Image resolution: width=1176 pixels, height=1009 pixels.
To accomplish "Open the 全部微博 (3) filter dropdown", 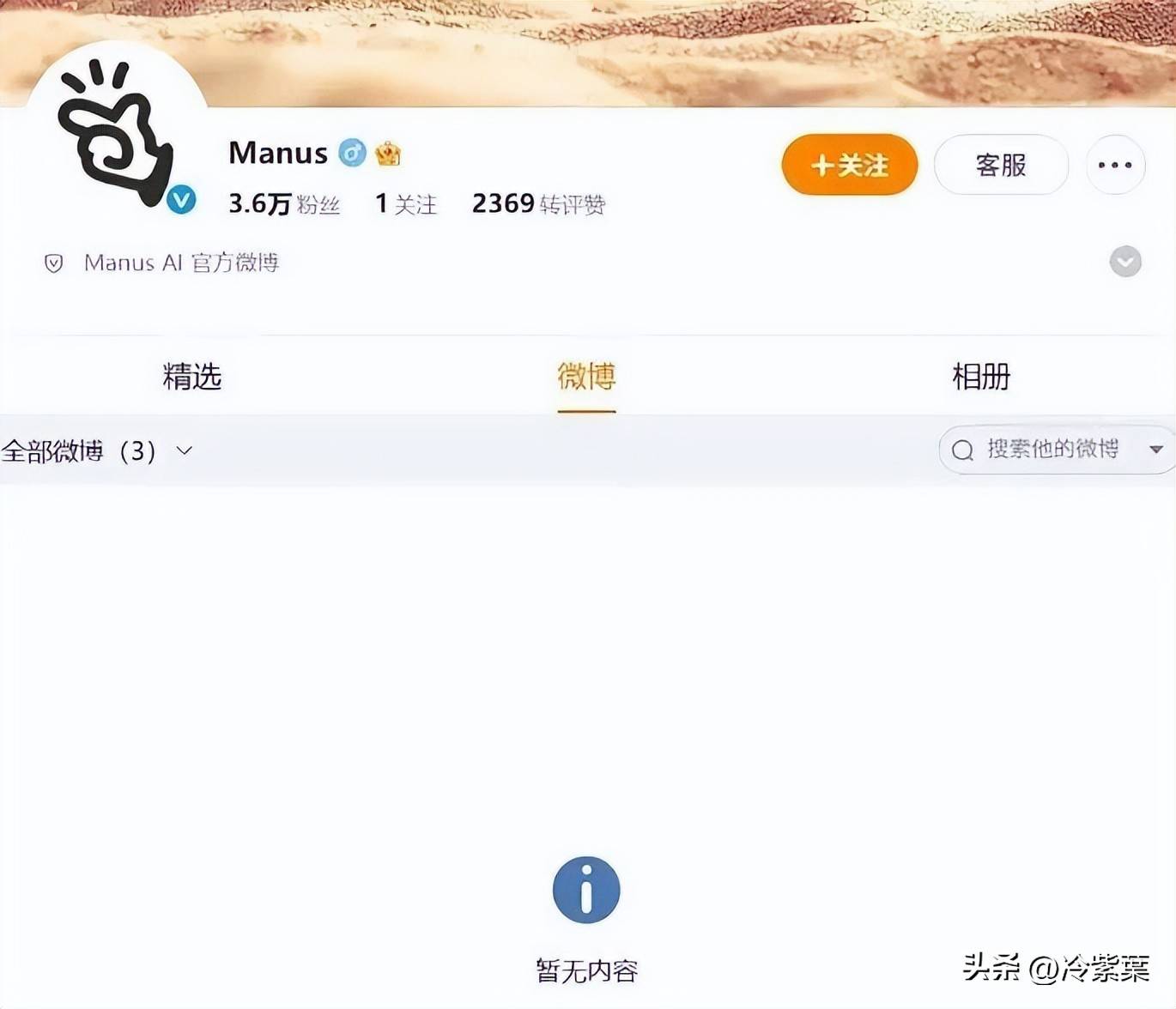I will click(96, 450).
